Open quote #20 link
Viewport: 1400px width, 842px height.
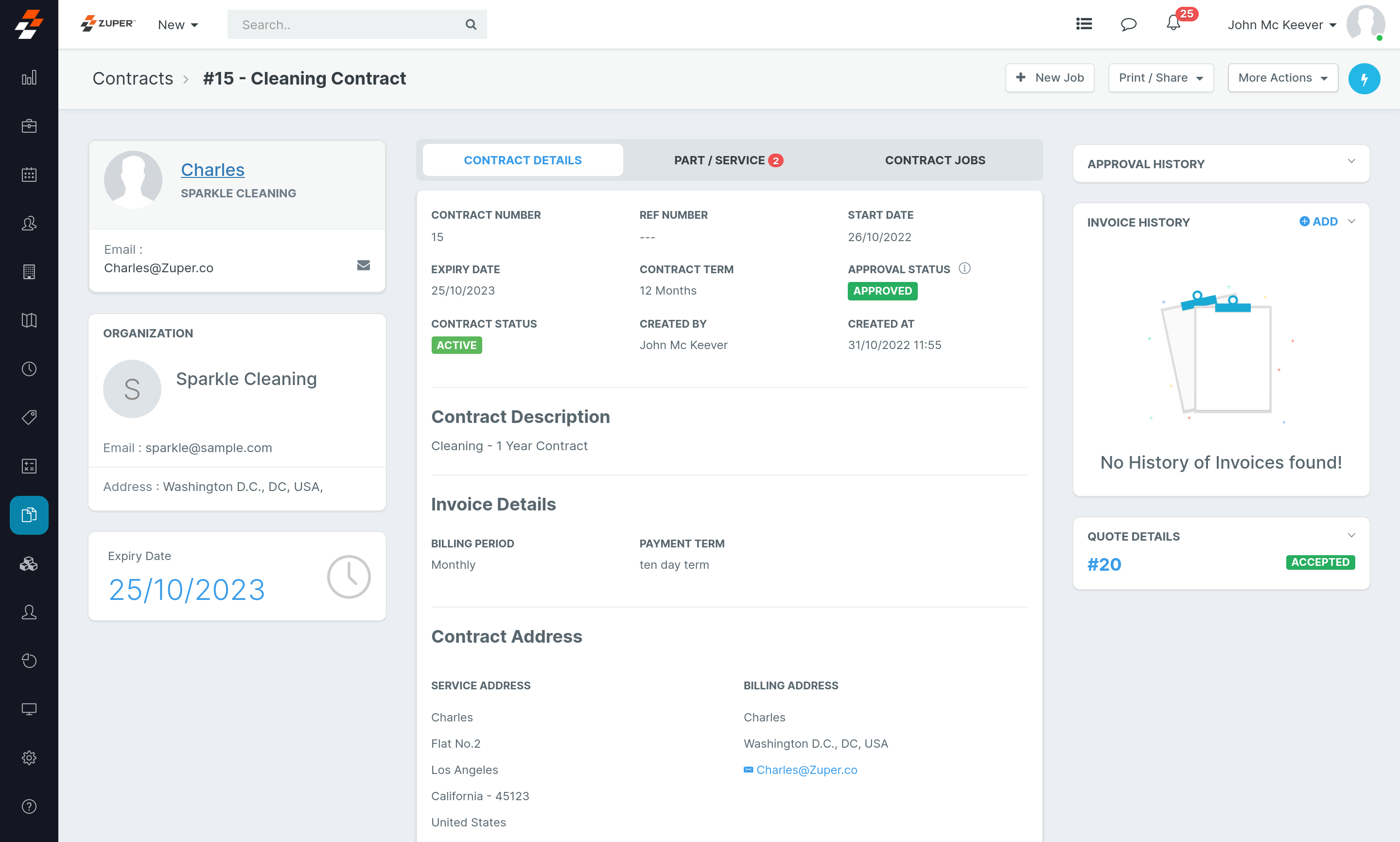pyautogui.click(x=1104, y=564)
